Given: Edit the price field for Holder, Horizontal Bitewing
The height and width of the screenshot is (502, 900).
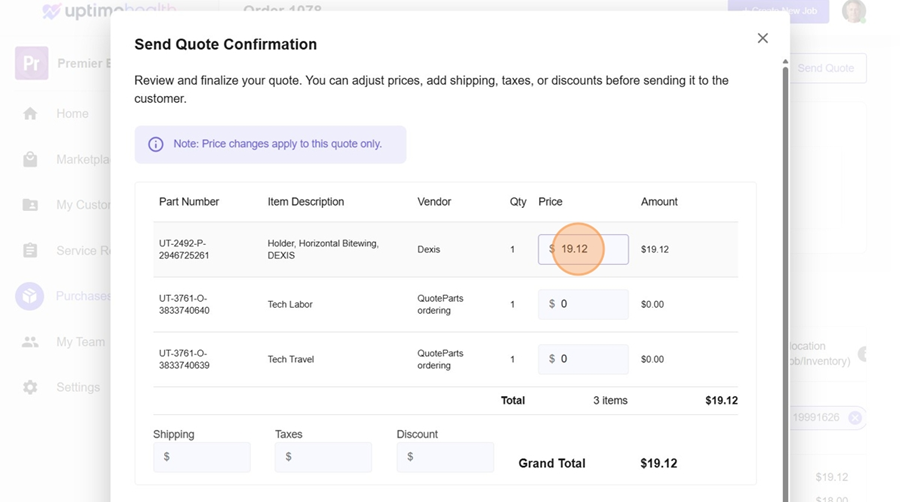Looking at the screenshot, I should [590, 249].
